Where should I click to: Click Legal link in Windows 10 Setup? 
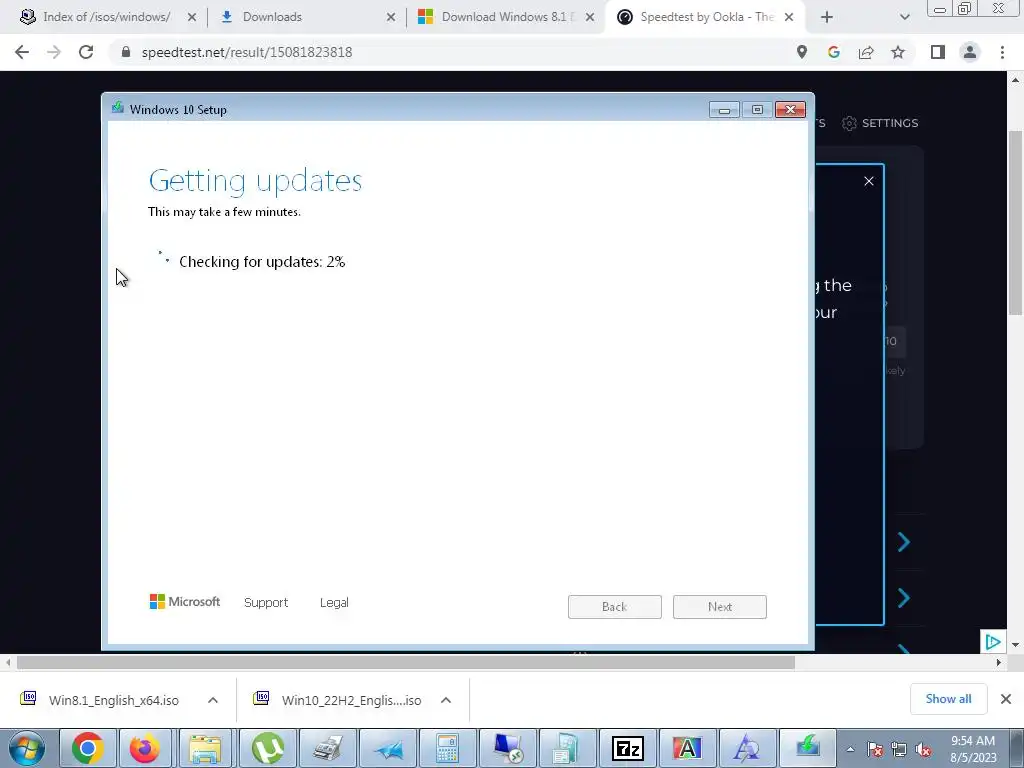click(334, 603)
